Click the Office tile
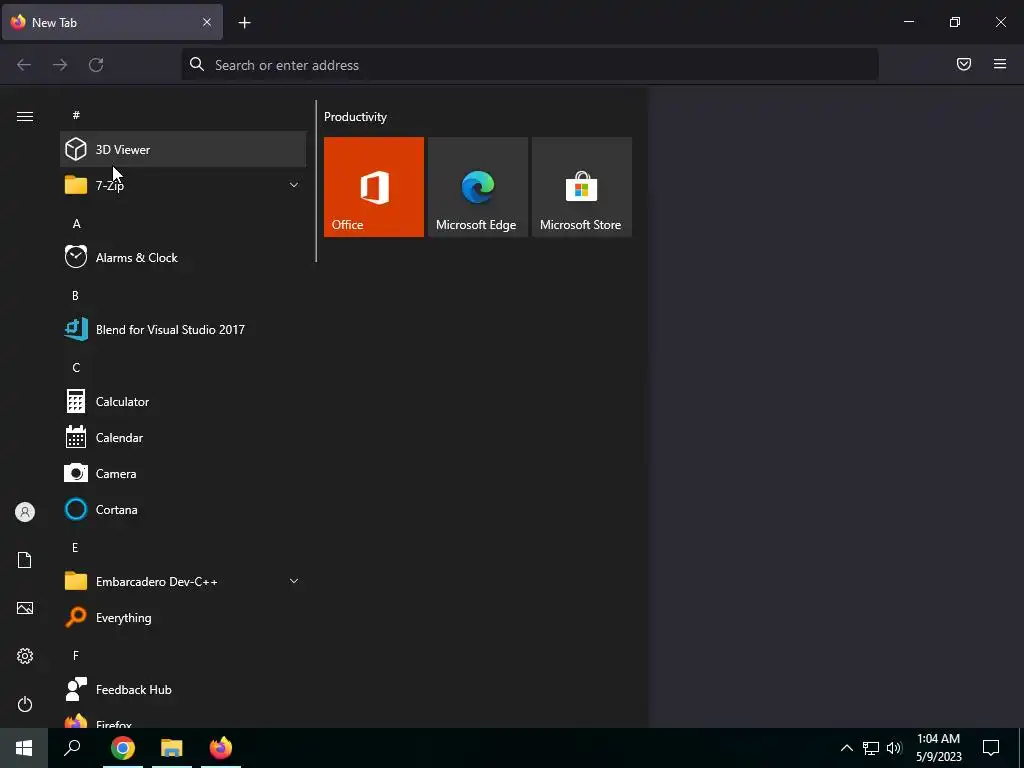Image resolution: width=1024 pixels, height=768 pixels. [374, 187]
